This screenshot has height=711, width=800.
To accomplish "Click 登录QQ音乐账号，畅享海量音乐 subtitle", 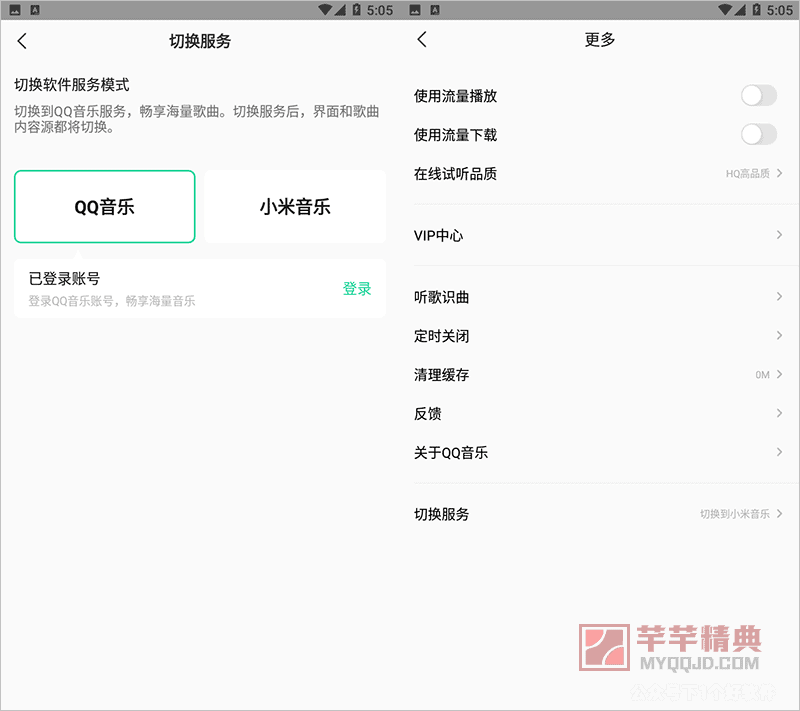I will pos(112,301).
